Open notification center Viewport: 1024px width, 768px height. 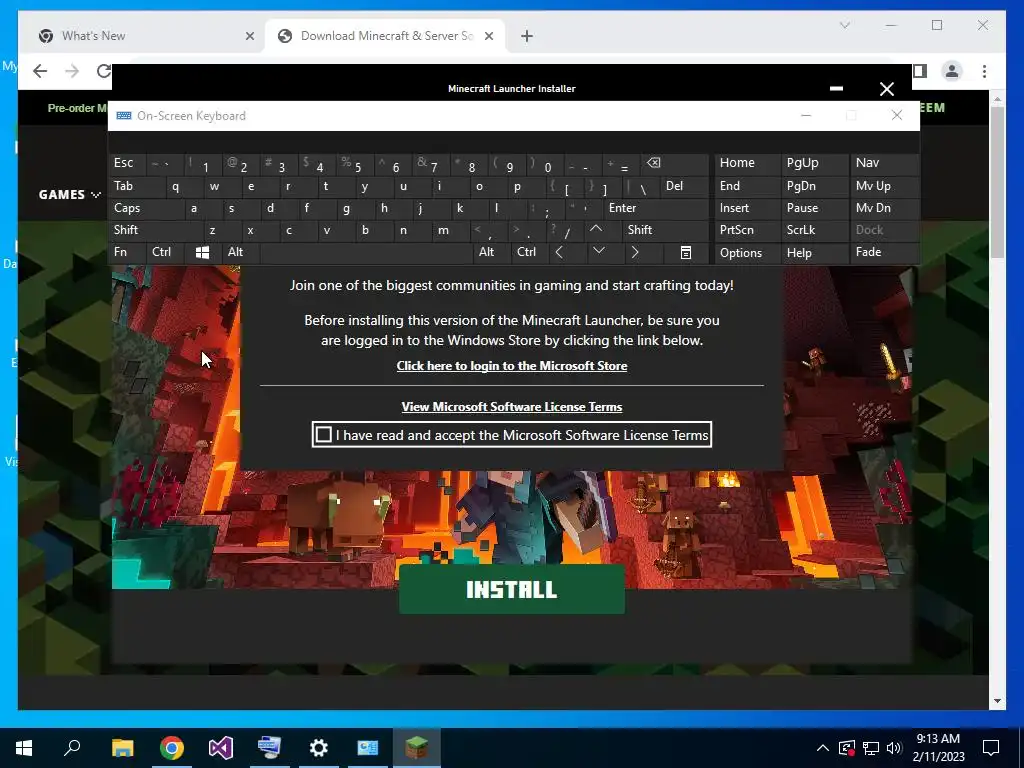pyautogui.click(x=991, y=748)
